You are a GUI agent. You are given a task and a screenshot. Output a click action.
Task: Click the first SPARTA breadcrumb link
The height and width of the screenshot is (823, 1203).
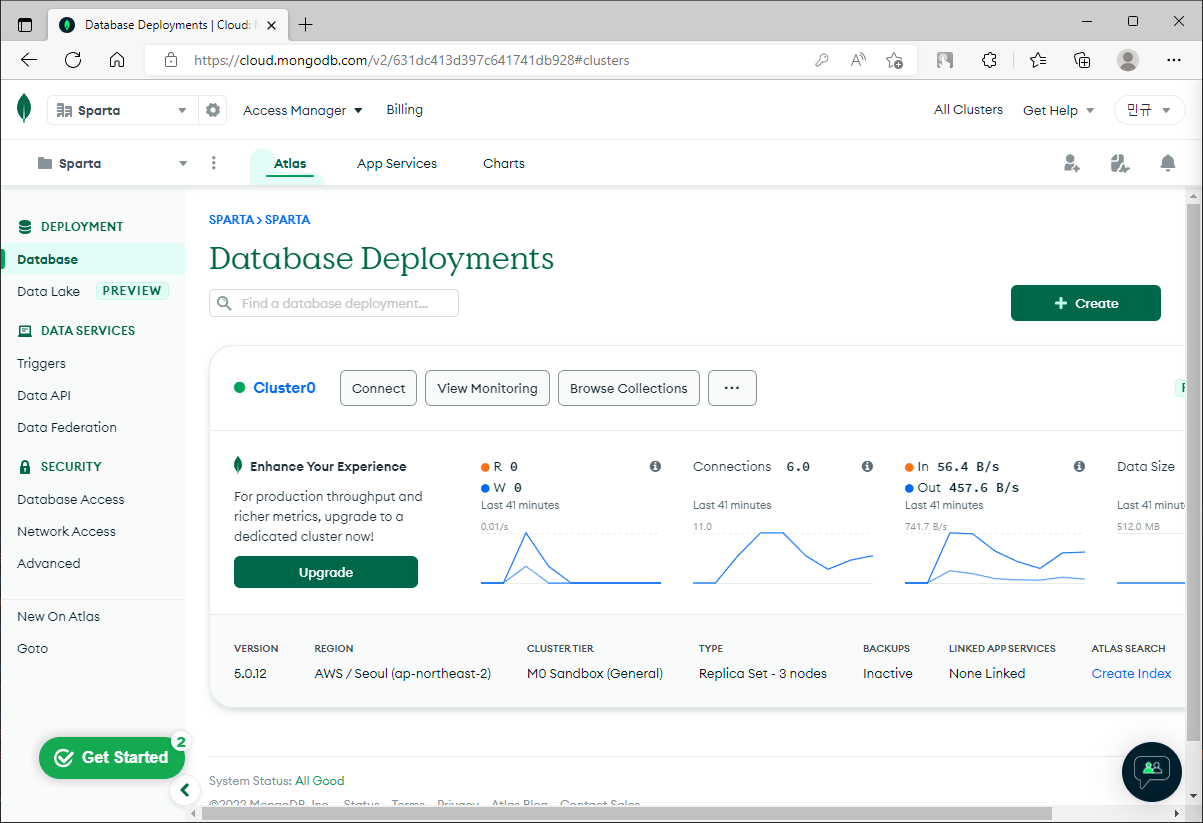coord(231,219)
